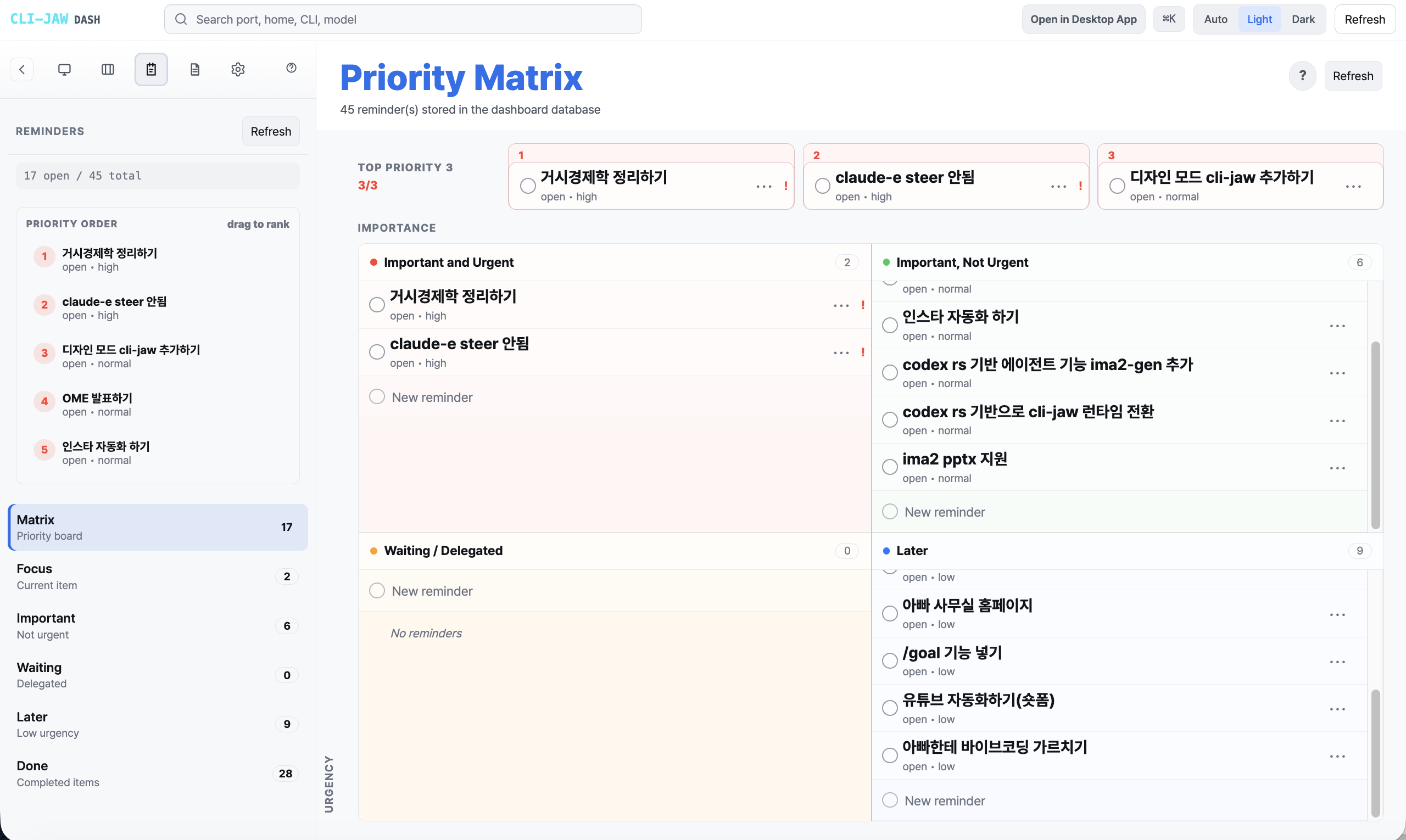Switch to the Done completed items view
The width and height of the screenshot is (1406, 840).
point(158,773)
